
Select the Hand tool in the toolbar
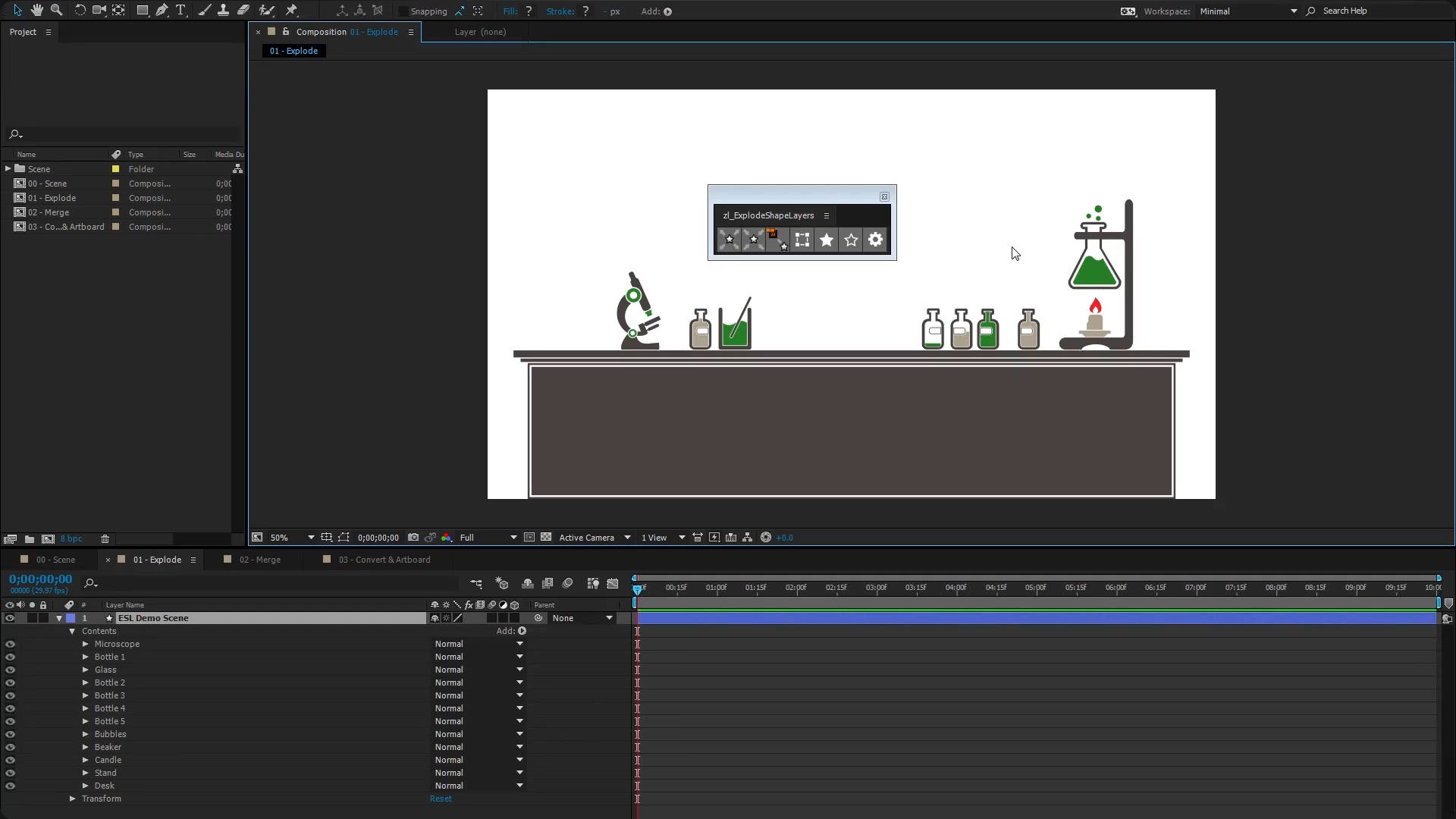pos(36,11)
